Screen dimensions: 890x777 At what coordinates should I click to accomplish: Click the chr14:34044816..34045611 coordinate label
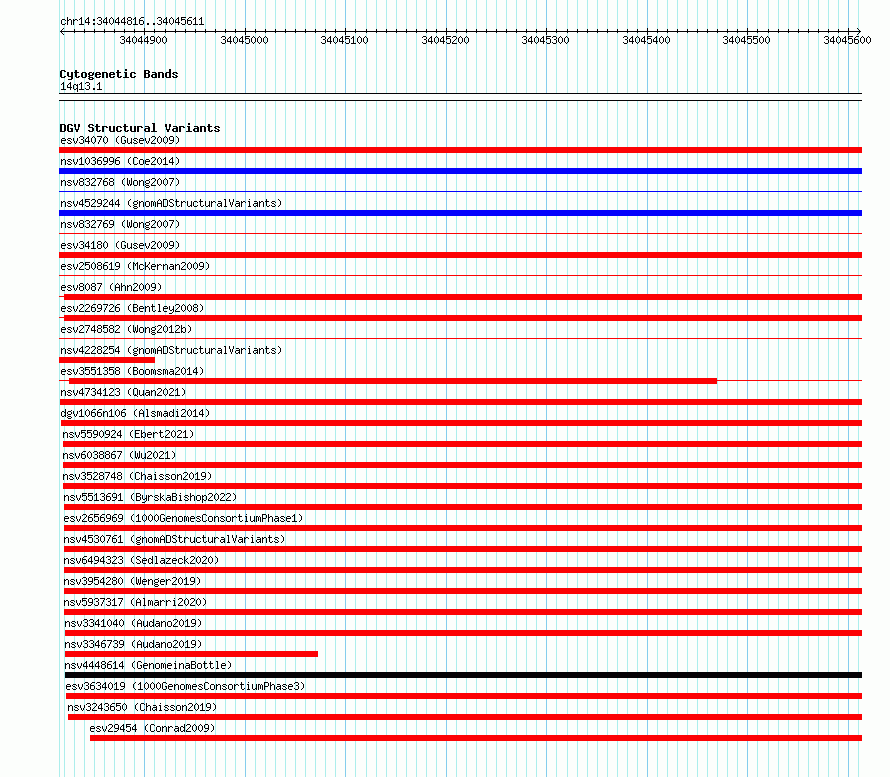(x=132, y=22)
